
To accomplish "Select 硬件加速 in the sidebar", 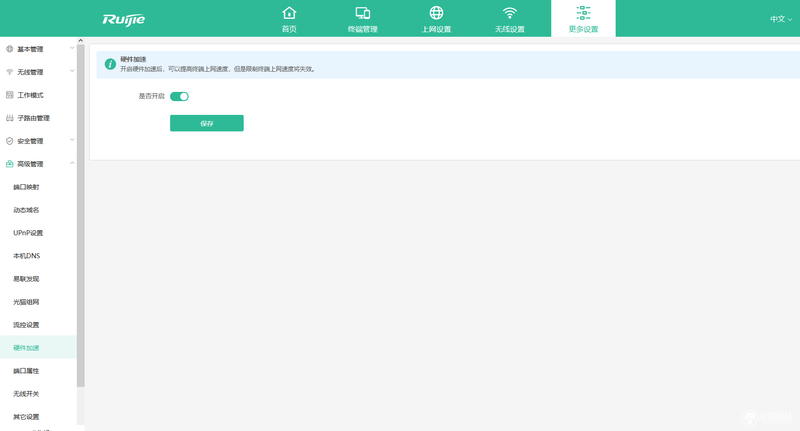I will click(26, 348).
